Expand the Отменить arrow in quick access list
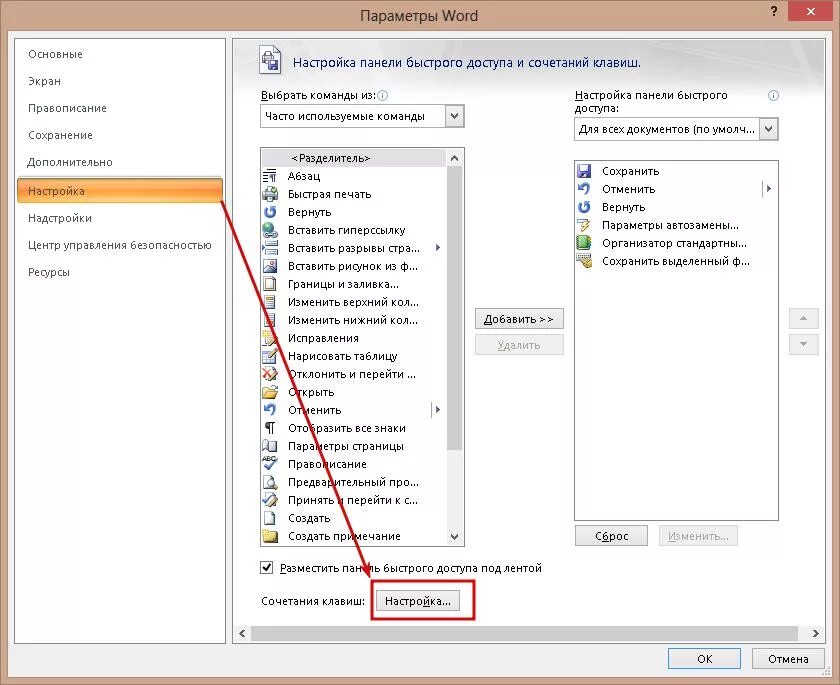Viewport: 840px width, 685px height. pos(769,189)
